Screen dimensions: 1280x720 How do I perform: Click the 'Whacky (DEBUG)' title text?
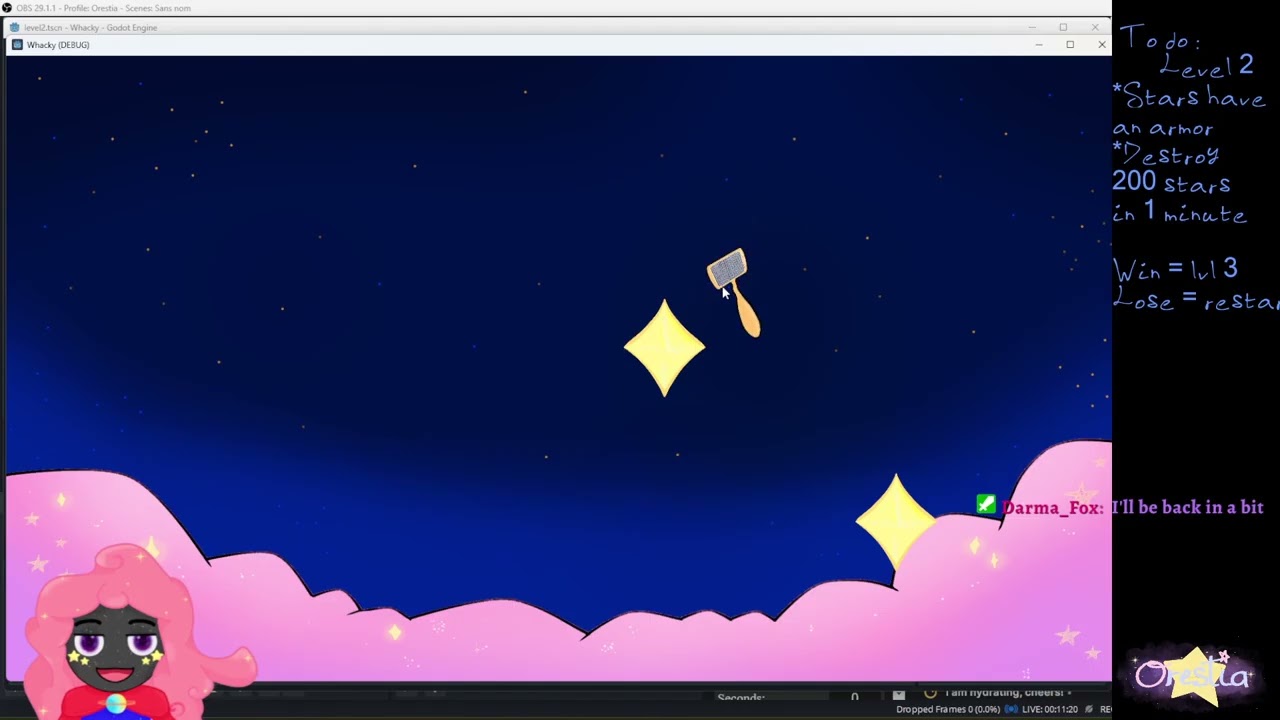pyautogui.click(x=58, y=45)
